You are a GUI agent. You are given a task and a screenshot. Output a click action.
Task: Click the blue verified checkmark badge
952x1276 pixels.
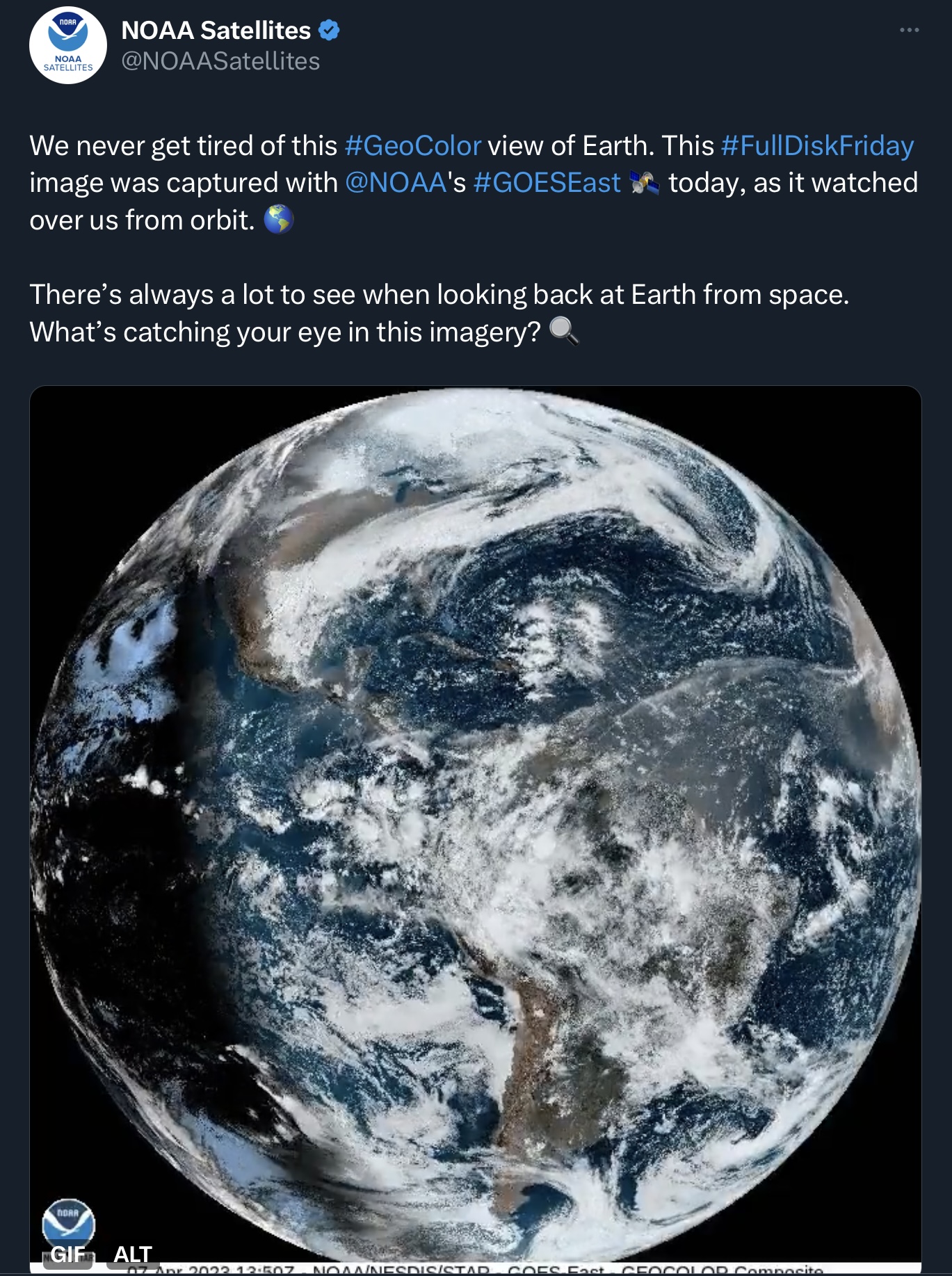(x=329, y=31)
